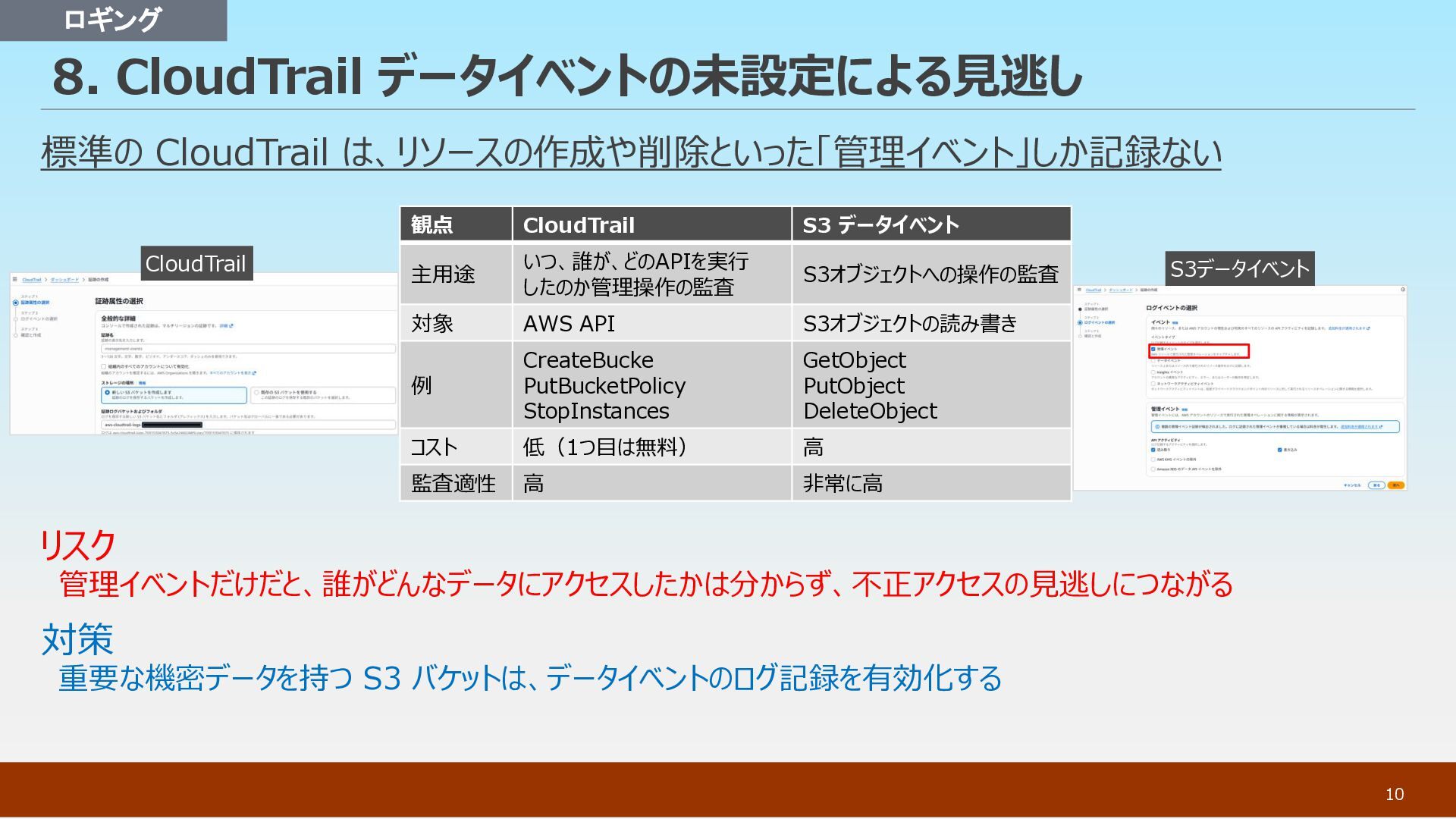1456x819 pixels.
Task: Click the step 3 indicator in right wizard
Action: click(x=1080, y=336)
